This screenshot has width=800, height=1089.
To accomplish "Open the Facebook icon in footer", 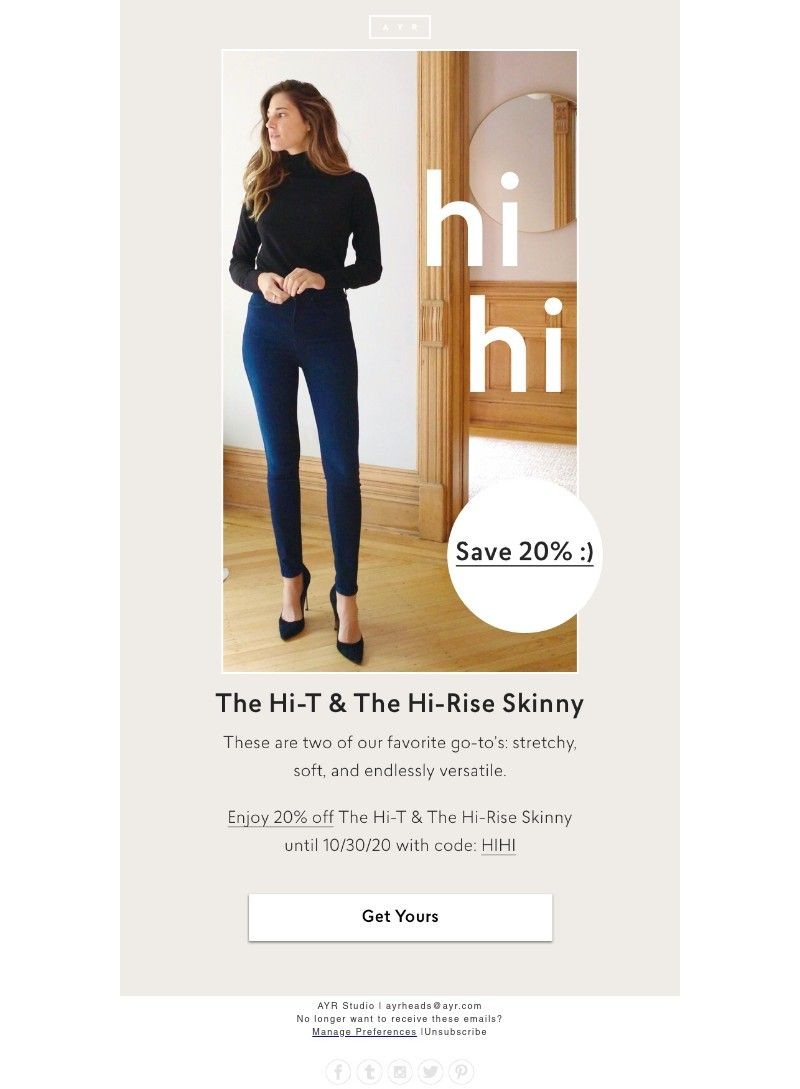I will [338, 1072].
